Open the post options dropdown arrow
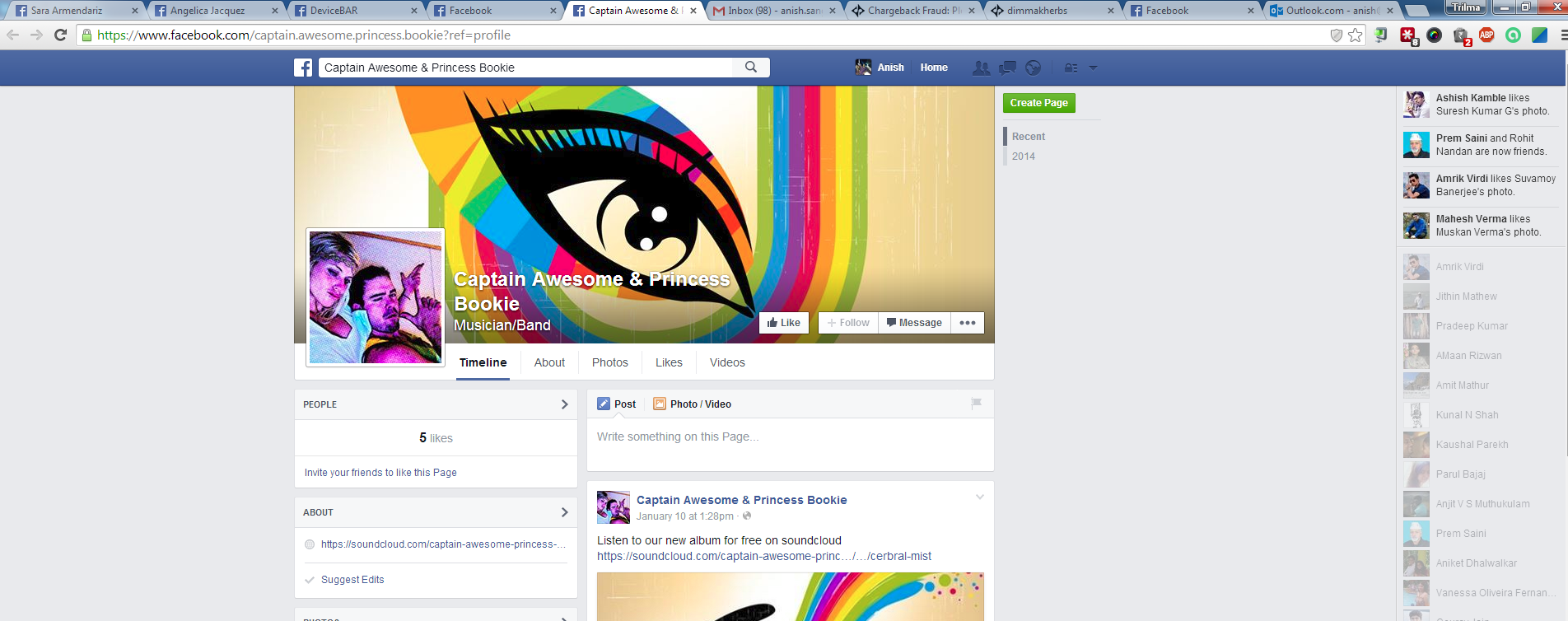This screenshot has width=1568, height=621. coord(979,497)
